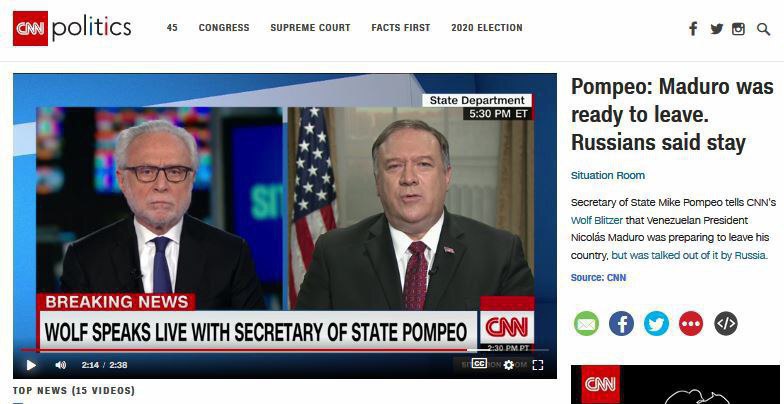Open the search magnifier icon
784x404 pixels.
tap(763, 29)
